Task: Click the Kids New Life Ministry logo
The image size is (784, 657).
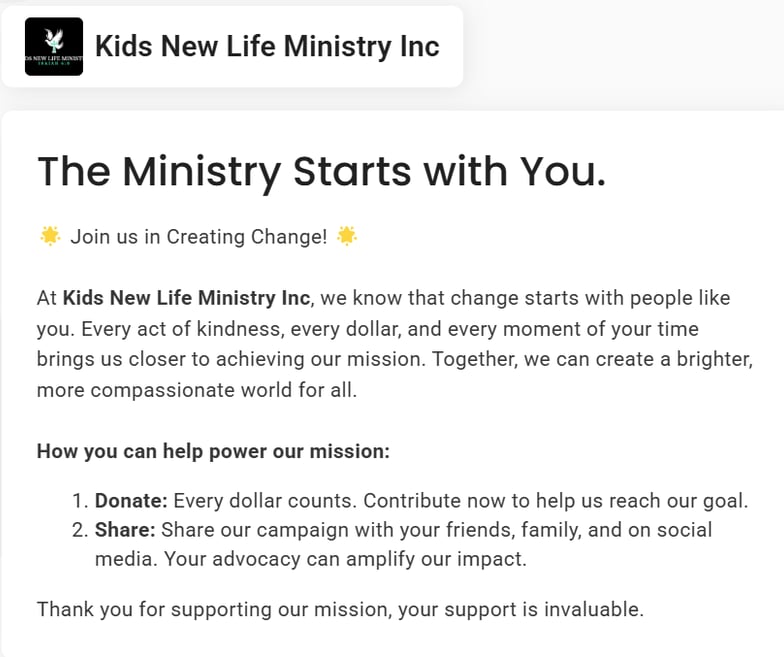Action: [52, 47]
